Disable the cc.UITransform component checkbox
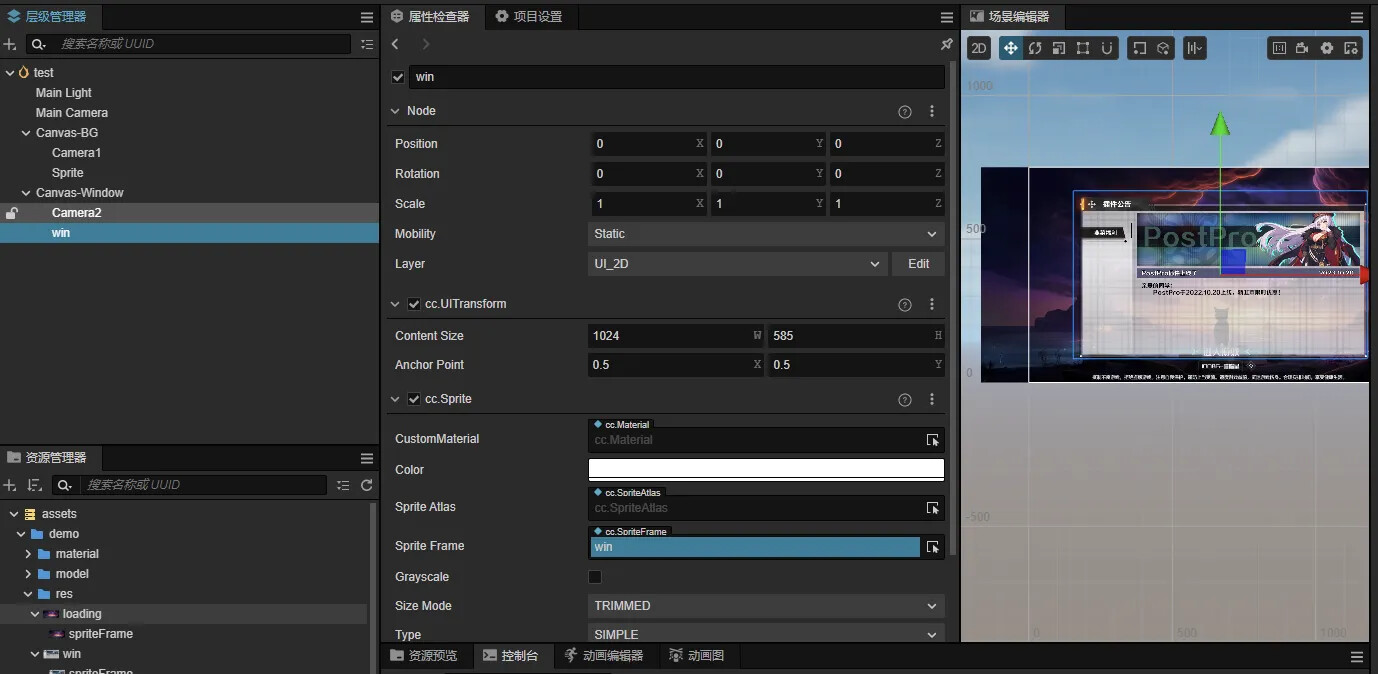The width and height of the screenshot is (1378, 674). (x=414, y=304)
